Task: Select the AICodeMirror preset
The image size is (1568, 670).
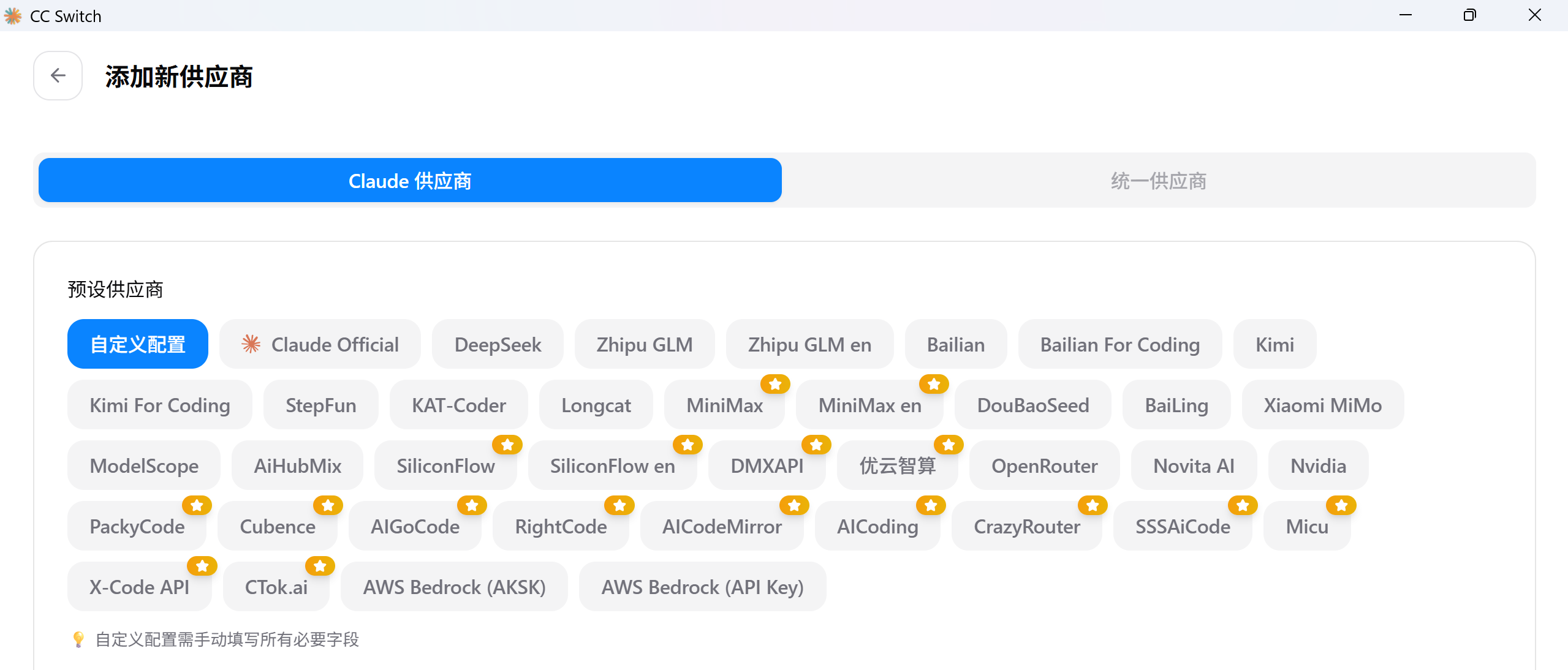Action: pos(722,526)
